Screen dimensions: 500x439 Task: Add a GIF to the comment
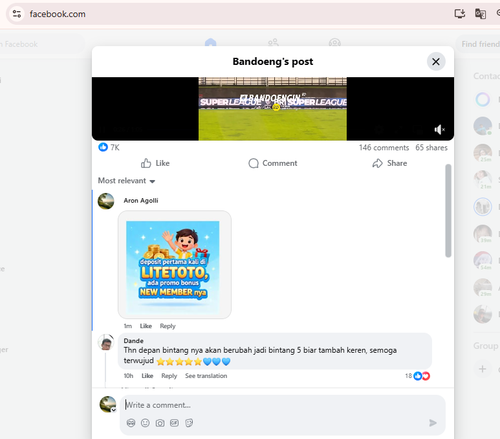tap(174, 423)
